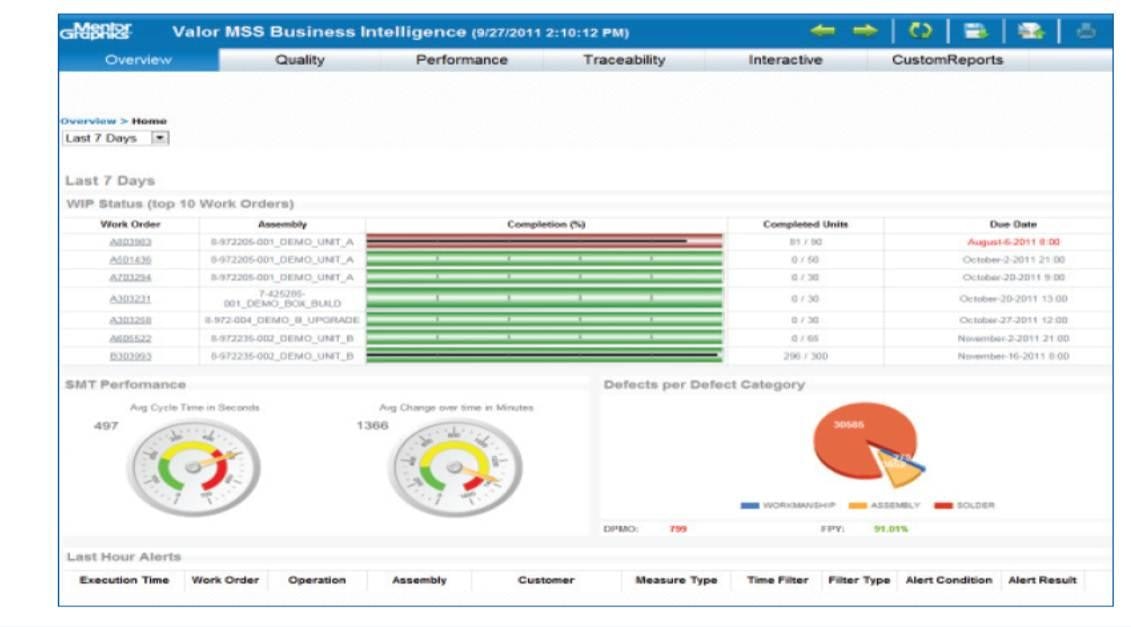Click the print icon in header
The height and width of the screenshot is (627, 1131).
tap(1086, 31)
